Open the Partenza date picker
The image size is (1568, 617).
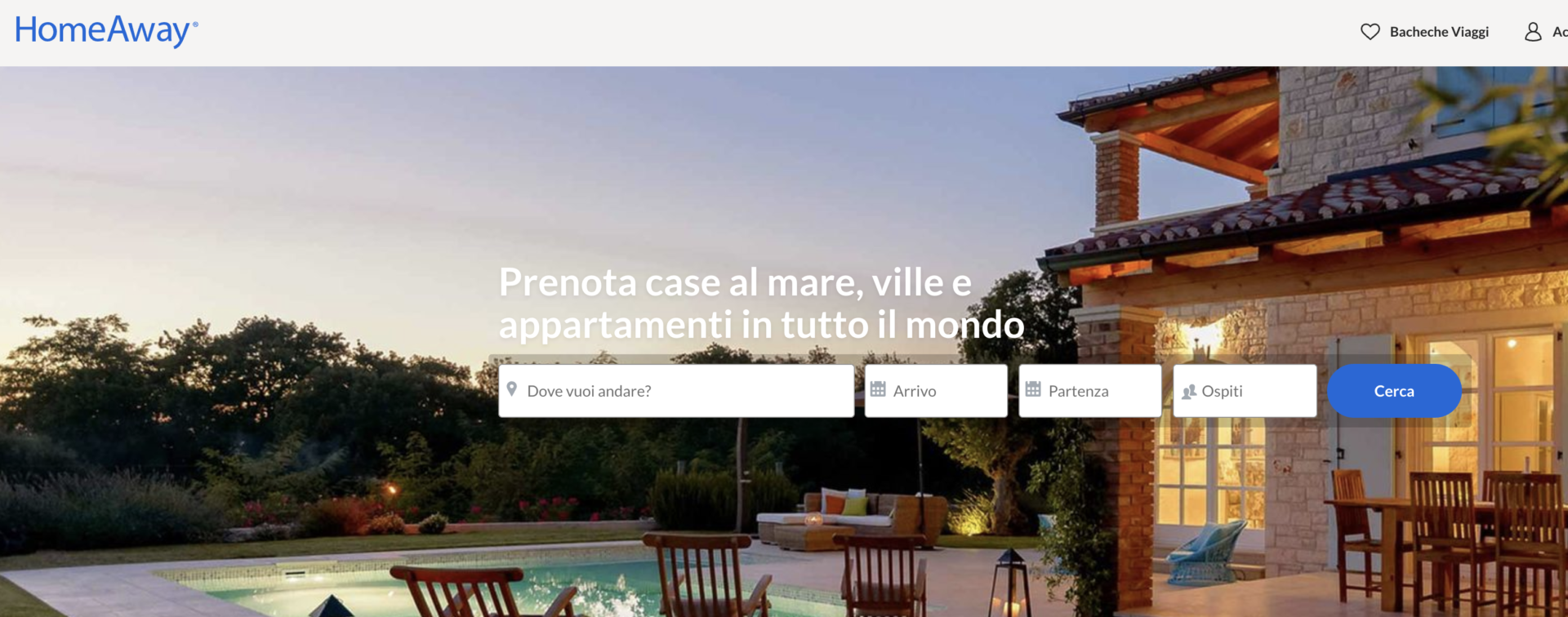1090,391
